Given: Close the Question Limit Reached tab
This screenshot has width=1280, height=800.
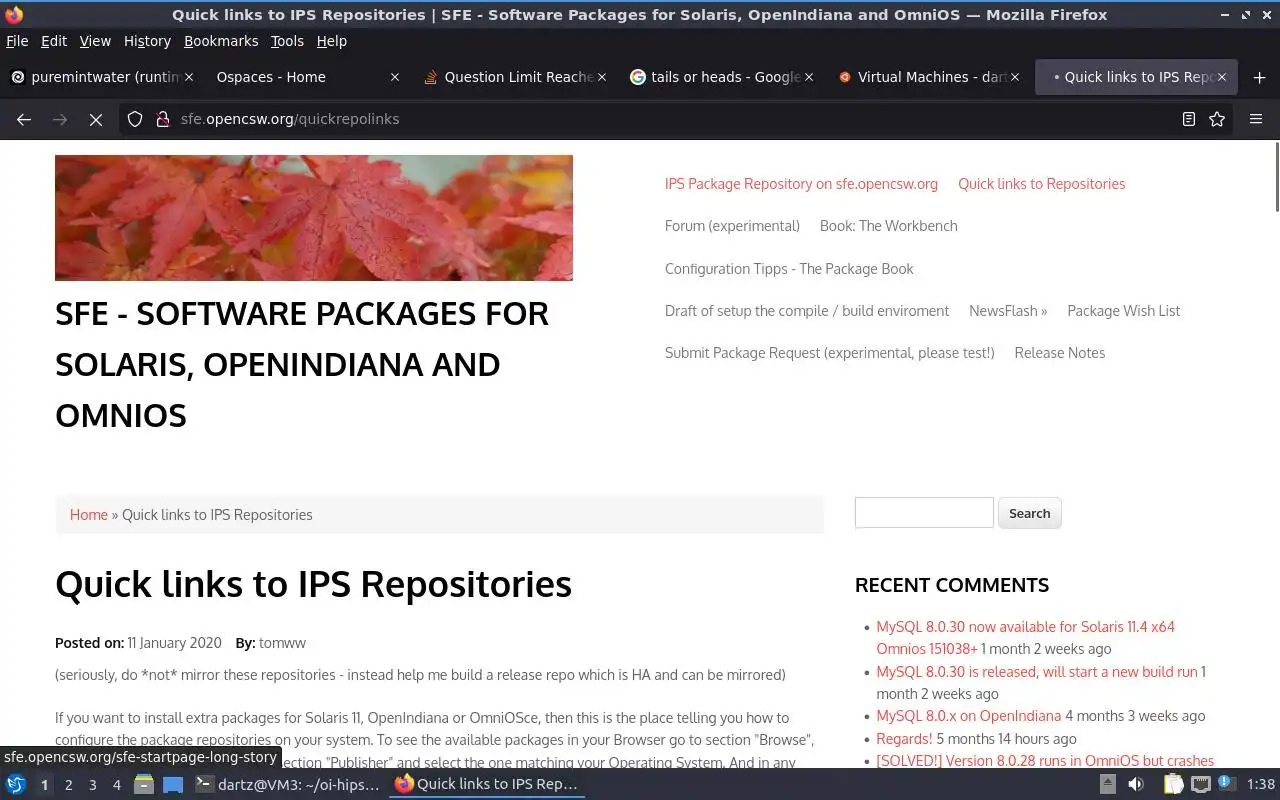Looking at the screenshot, I should point(602,77).
